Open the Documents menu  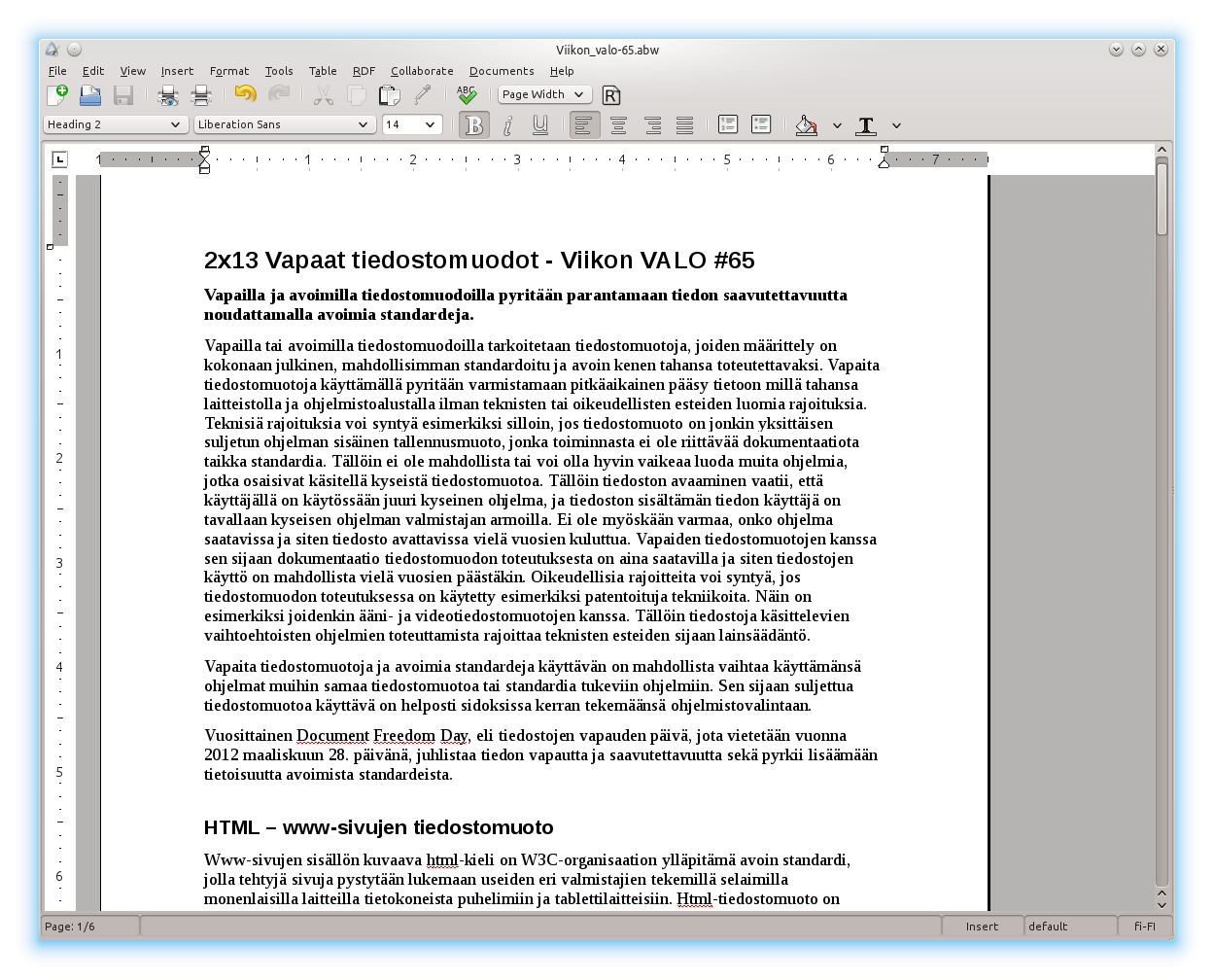502,71
